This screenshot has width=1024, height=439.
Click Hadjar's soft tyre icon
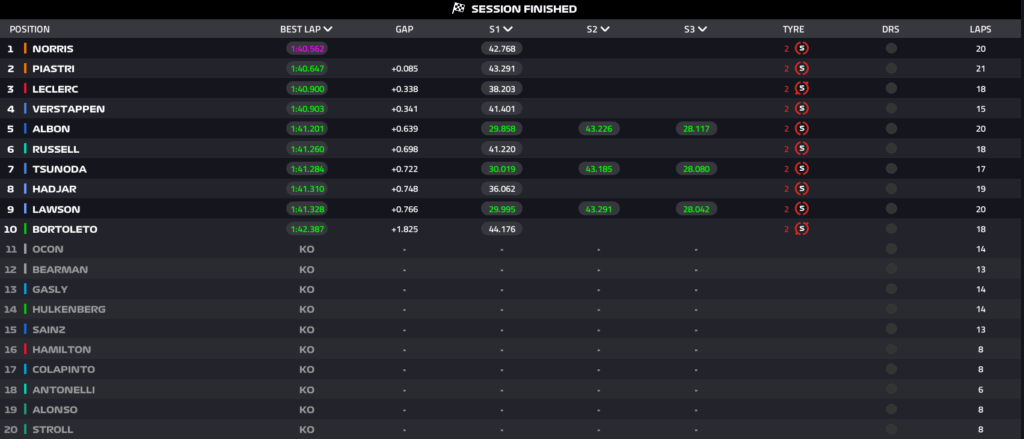[x=802, y=188]
